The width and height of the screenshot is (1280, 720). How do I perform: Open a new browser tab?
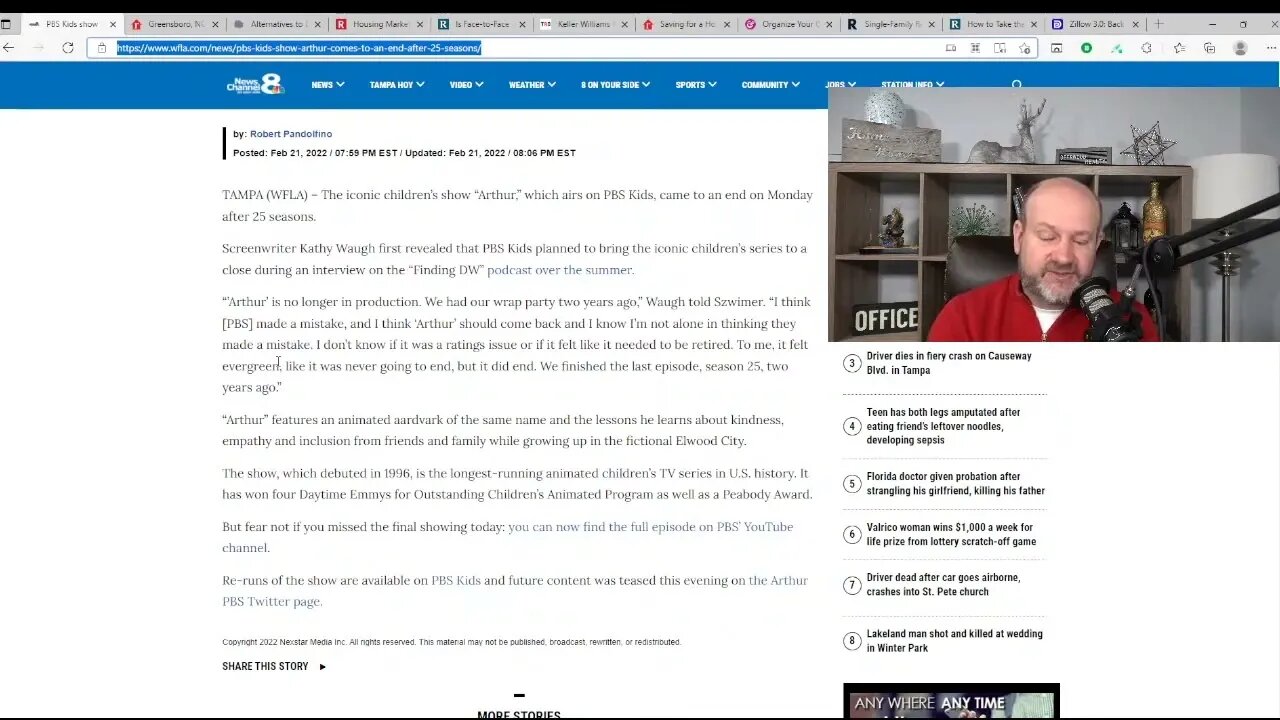coord(1159,24)
